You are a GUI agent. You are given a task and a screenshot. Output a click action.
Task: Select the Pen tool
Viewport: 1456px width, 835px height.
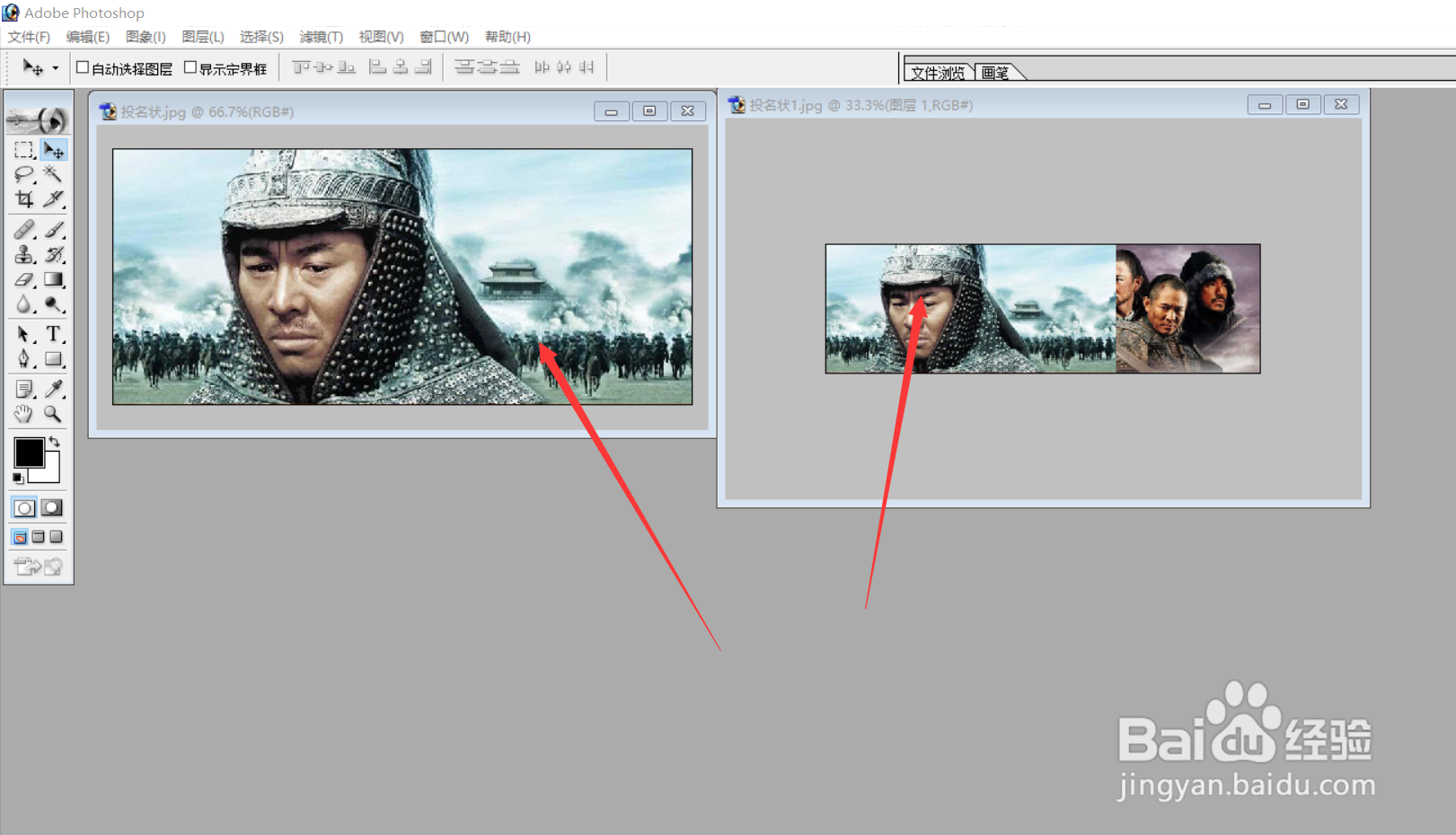click(24, 359)
